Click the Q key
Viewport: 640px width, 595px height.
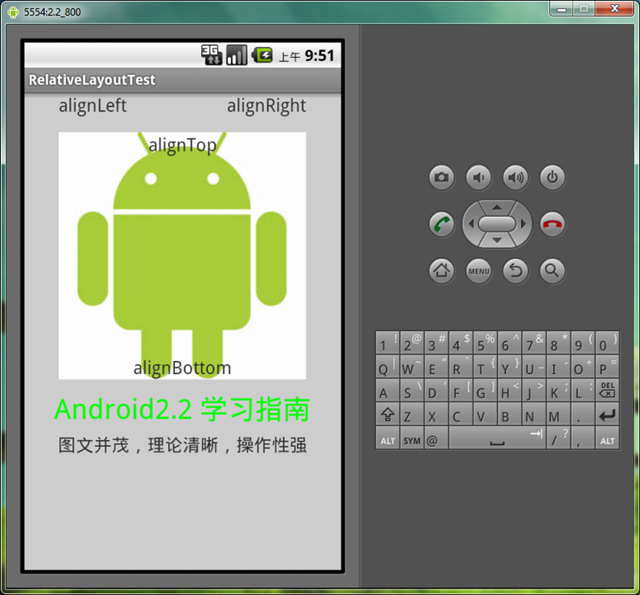[x=387, y=366]
